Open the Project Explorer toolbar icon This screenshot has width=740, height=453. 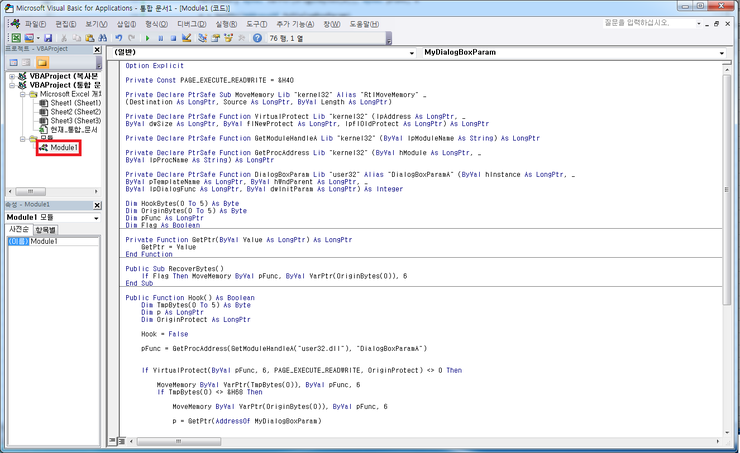[202, 38]
